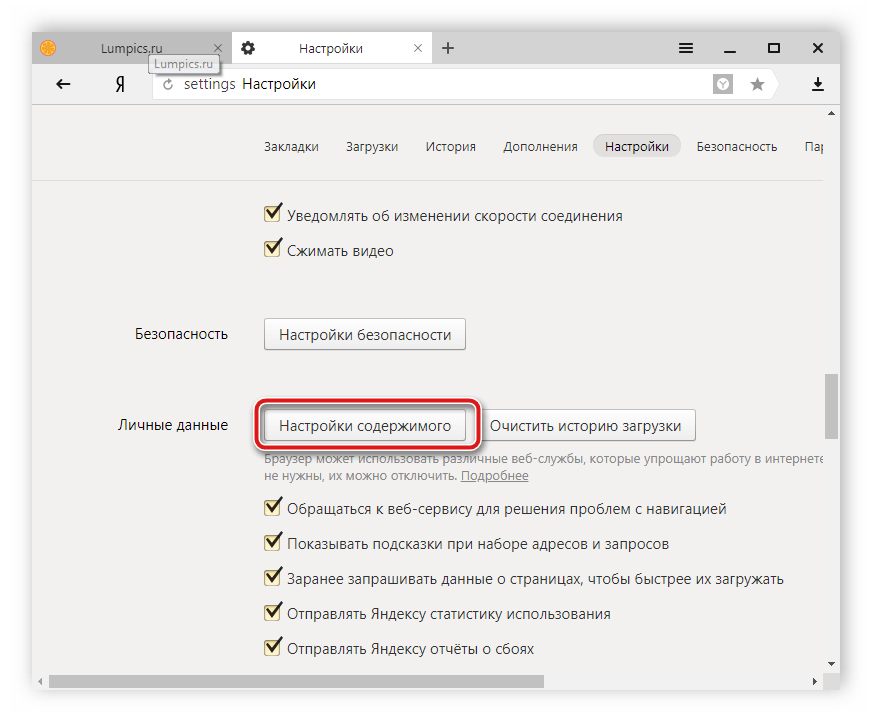Go to the 'Безопасность' tab
The width and height of the screenshot is (872, 722).
(x=736, y=146)
